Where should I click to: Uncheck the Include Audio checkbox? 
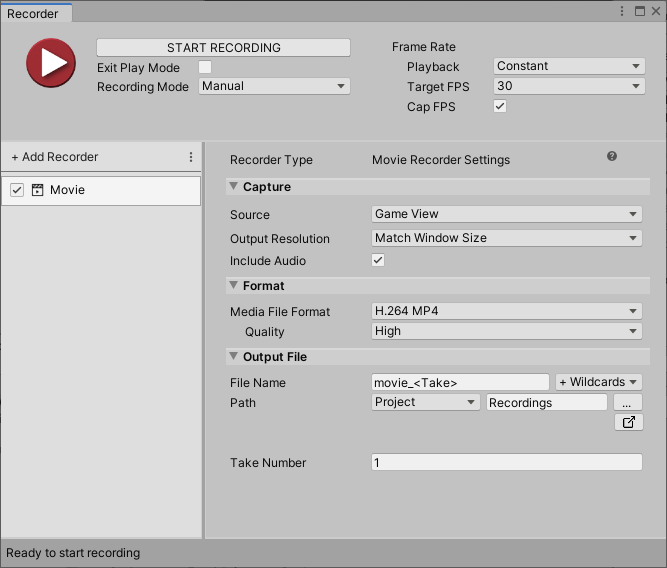pos(378,260)
